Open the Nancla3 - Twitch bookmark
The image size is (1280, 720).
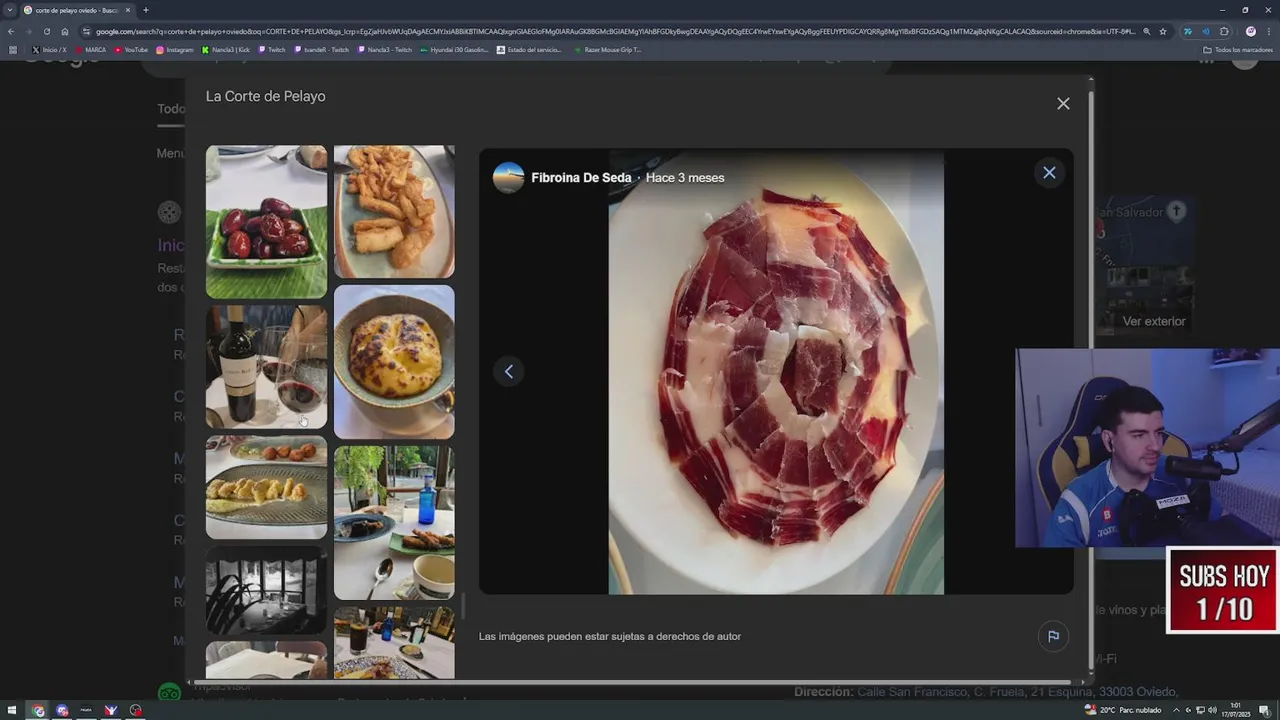point(385,49)
